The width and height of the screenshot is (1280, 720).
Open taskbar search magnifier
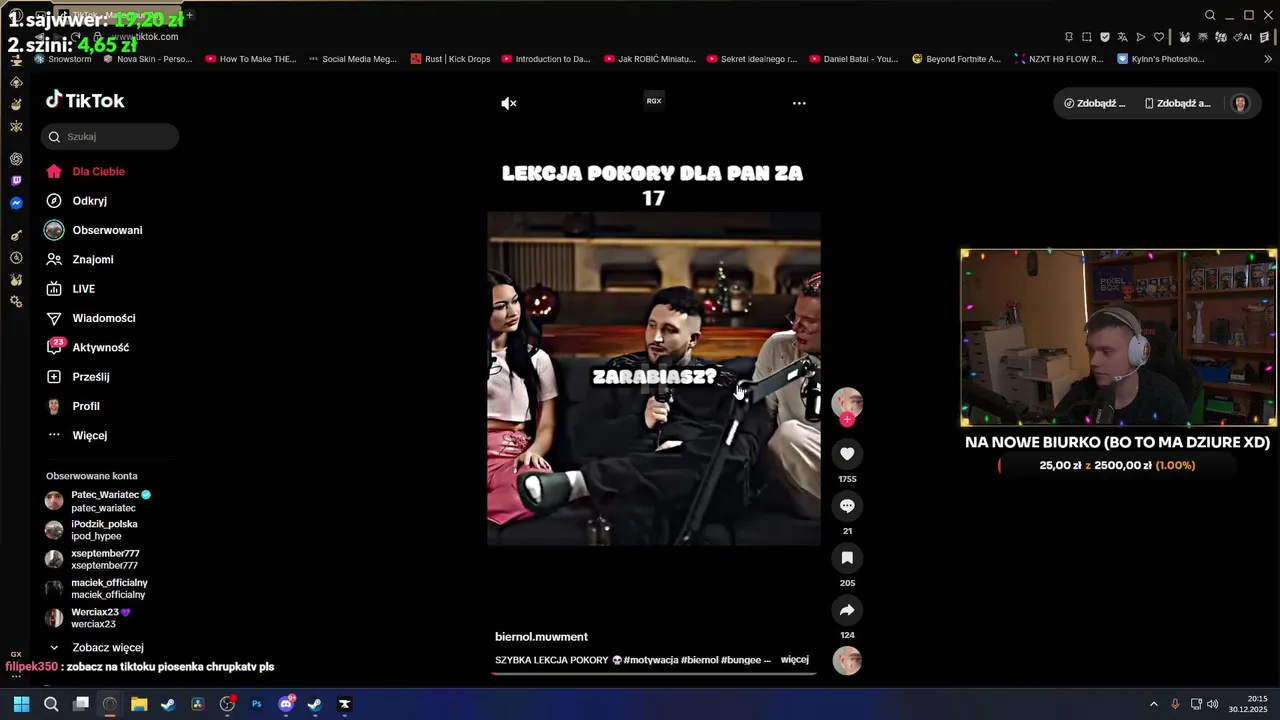(x=51, y=704)
